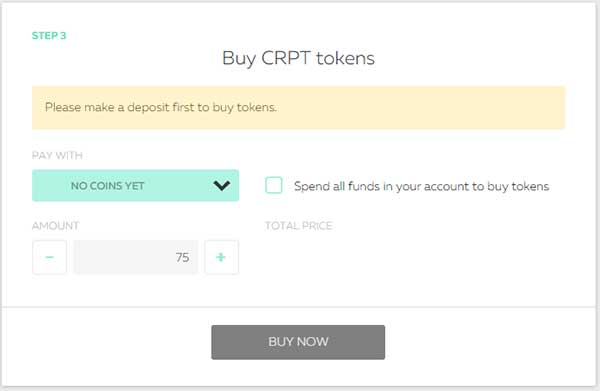
Task: Click the PAY WITH field label
Action: tap(57, 155)
